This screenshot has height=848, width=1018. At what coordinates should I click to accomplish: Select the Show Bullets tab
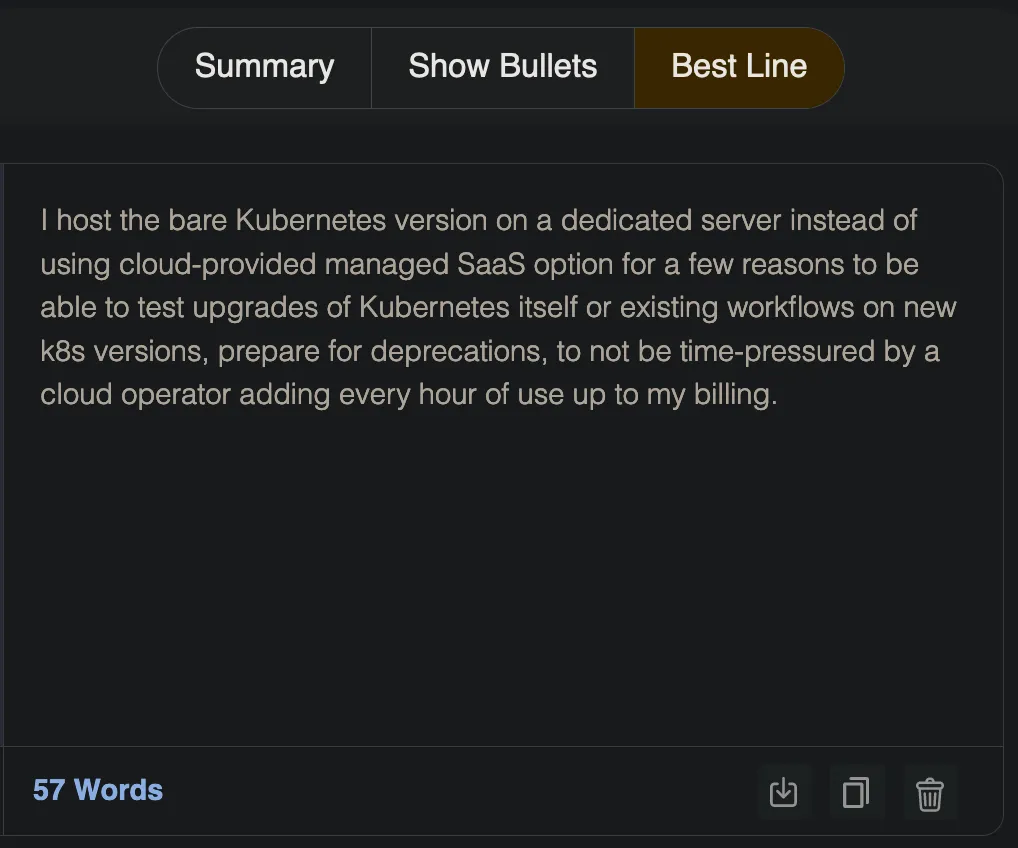coord(503,67)
